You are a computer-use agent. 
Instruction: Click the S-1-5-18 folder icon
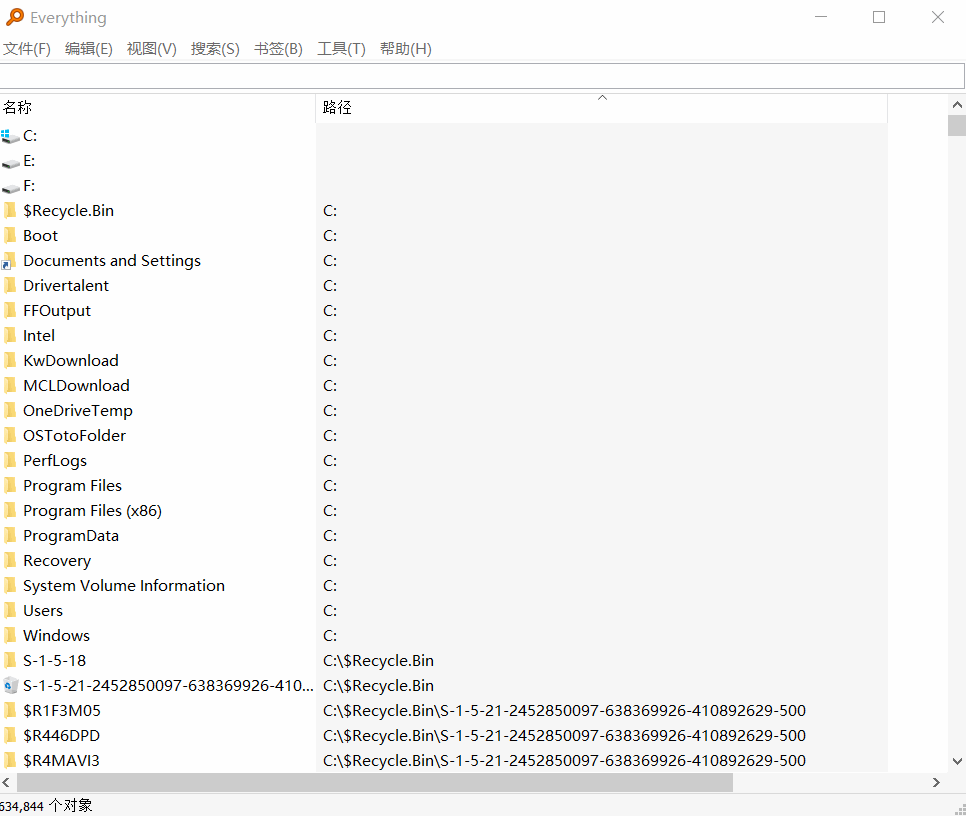(10, 661)
